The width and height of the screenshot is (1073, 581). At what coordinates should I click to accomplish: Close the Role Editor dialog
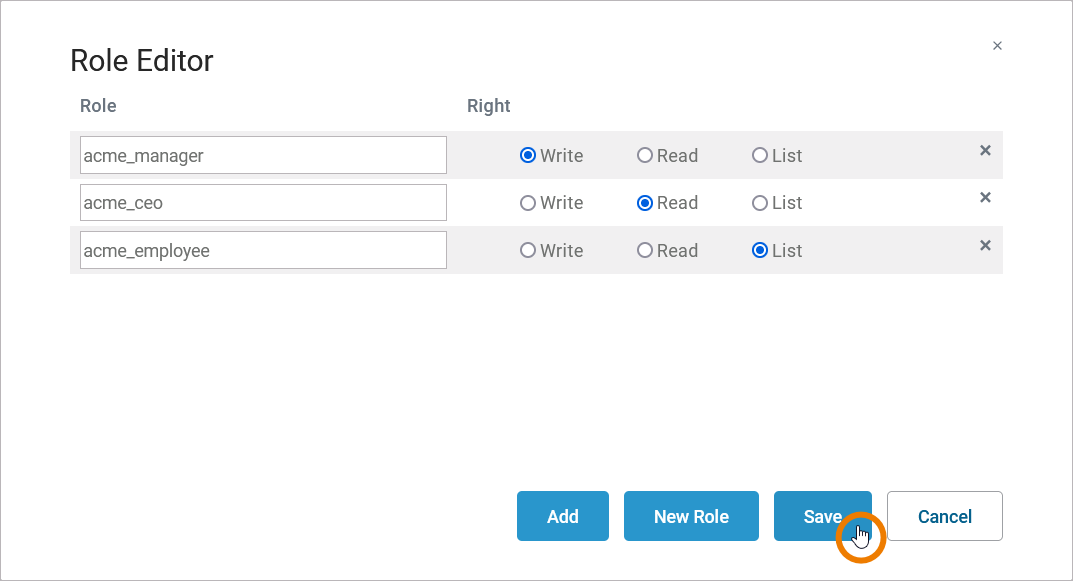(x=997, y=46)
